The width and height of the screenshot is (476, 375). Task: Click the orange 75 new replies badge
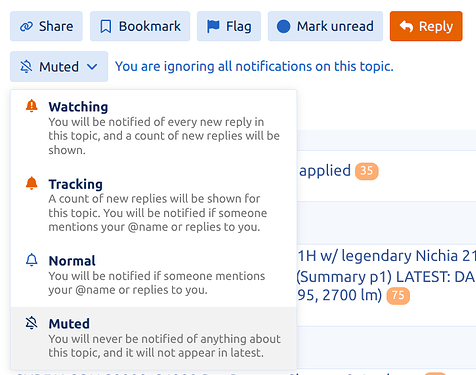(398, 296)
